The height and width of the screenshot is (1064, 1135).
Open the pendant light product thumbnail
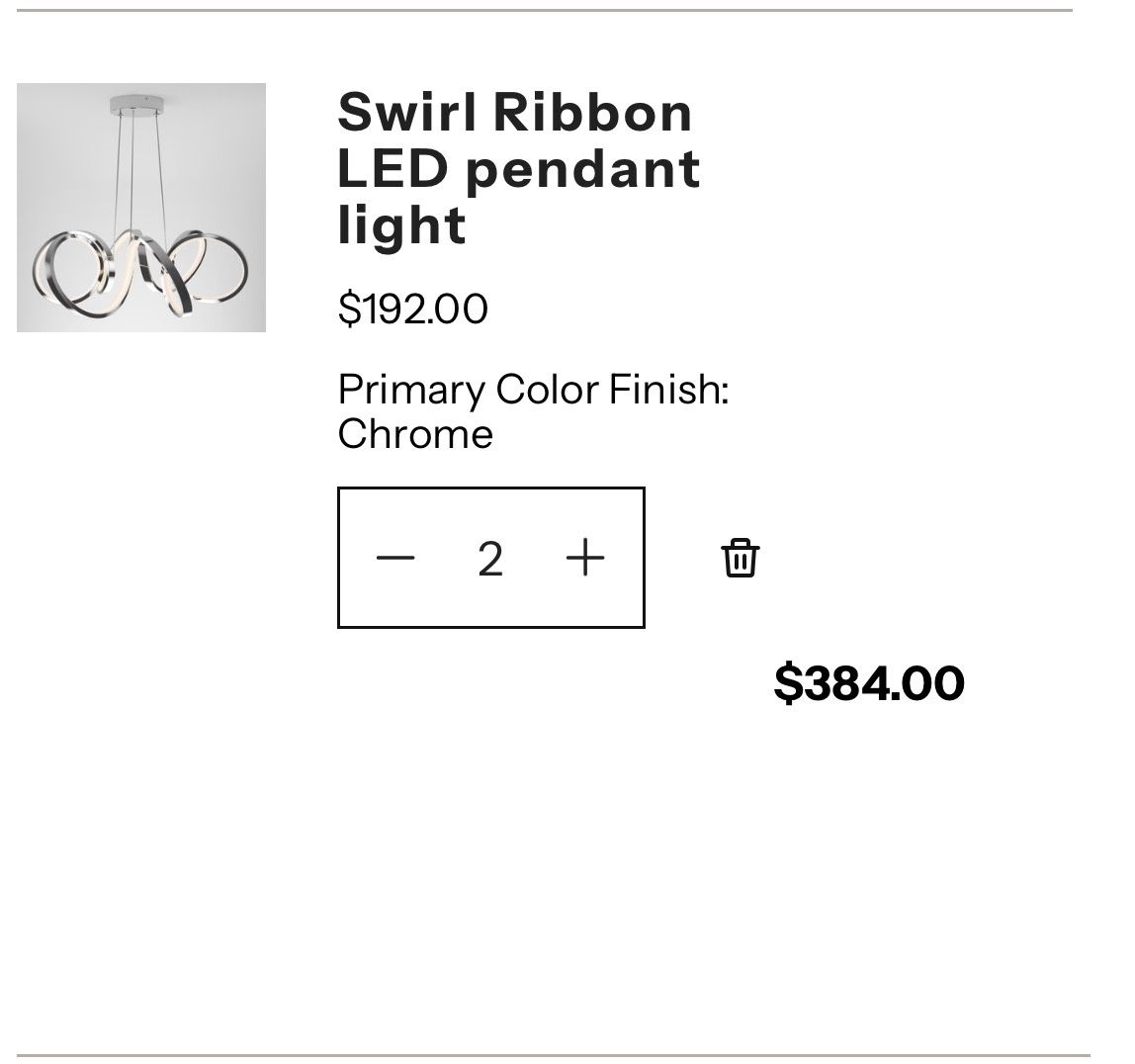tap(141, 208)
